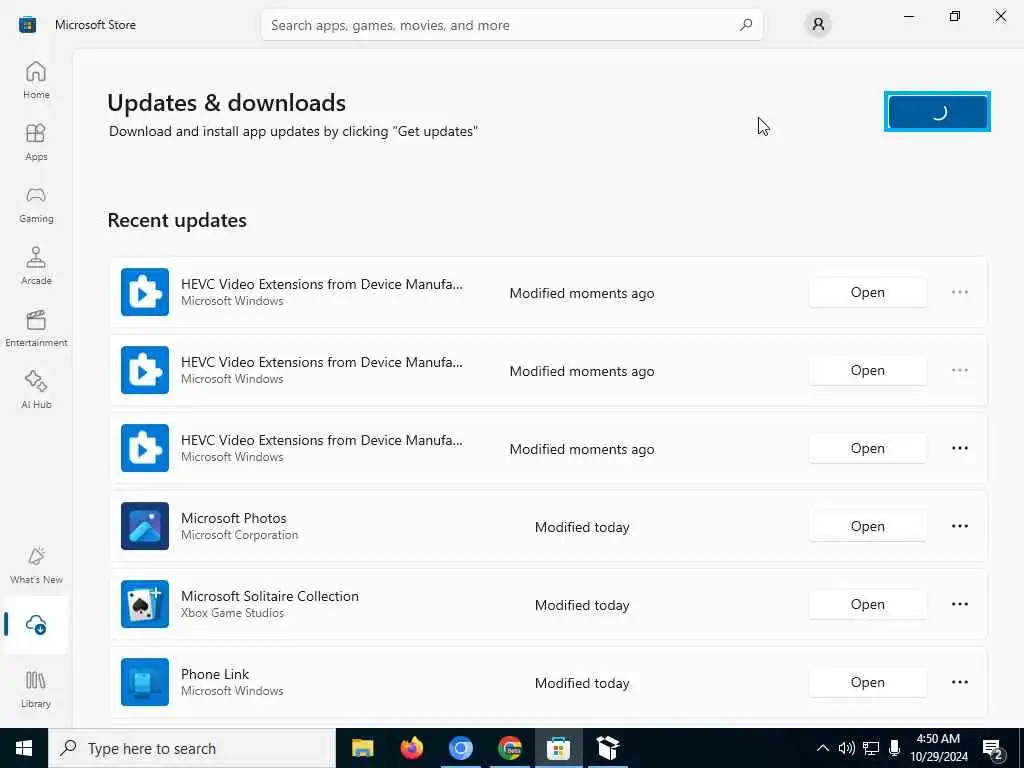Expand more options for Microsoft Solitaire Collection

point(959,604)
